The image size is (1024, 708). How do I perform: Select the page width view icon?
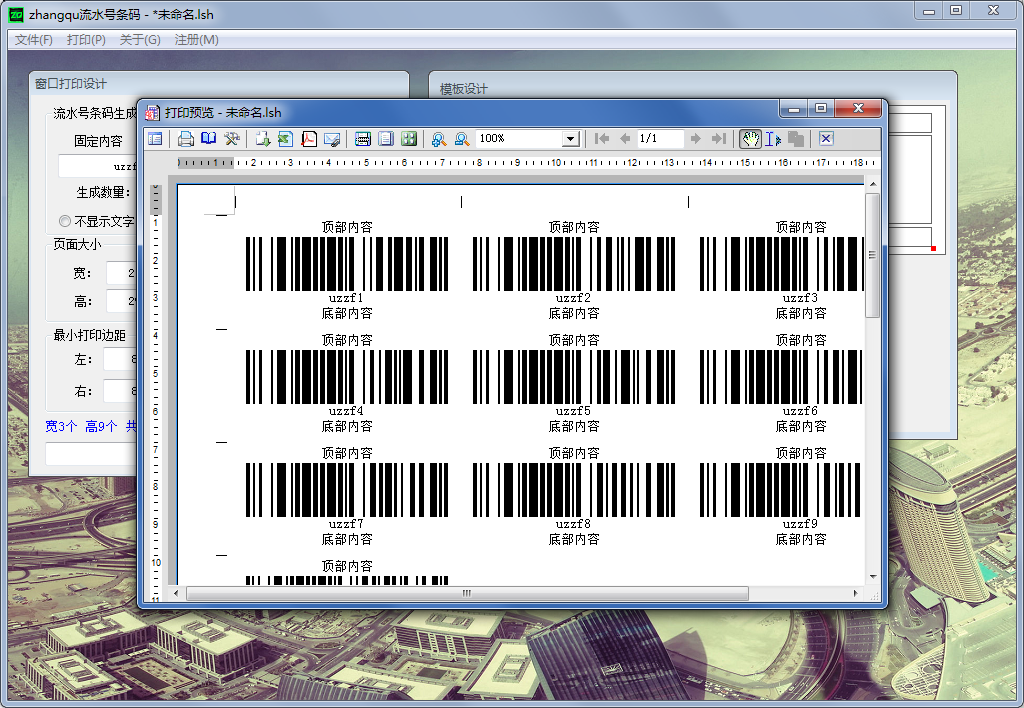(x=363, y=138)
